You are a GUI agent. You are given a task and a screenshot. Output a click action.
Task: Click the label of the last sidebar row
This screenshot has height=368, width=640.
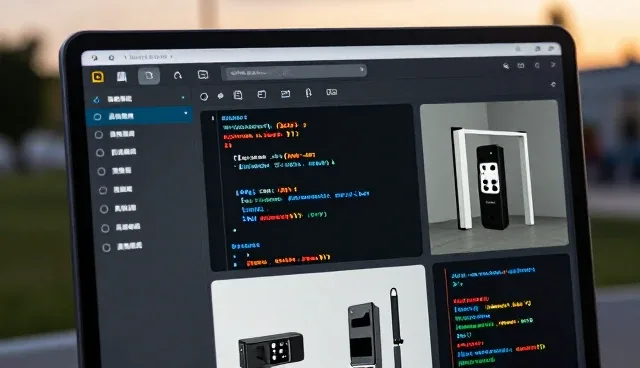coord(129,246)
